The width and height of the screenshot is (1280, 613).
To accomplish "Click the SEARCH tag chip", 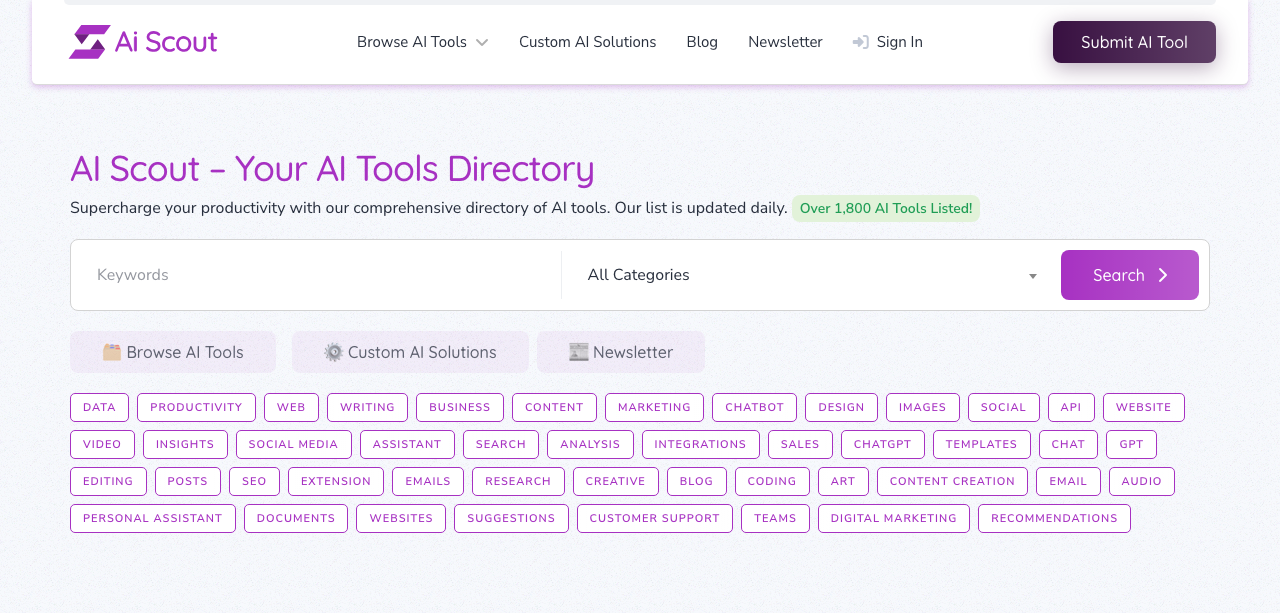I will (x=501, y=444).
